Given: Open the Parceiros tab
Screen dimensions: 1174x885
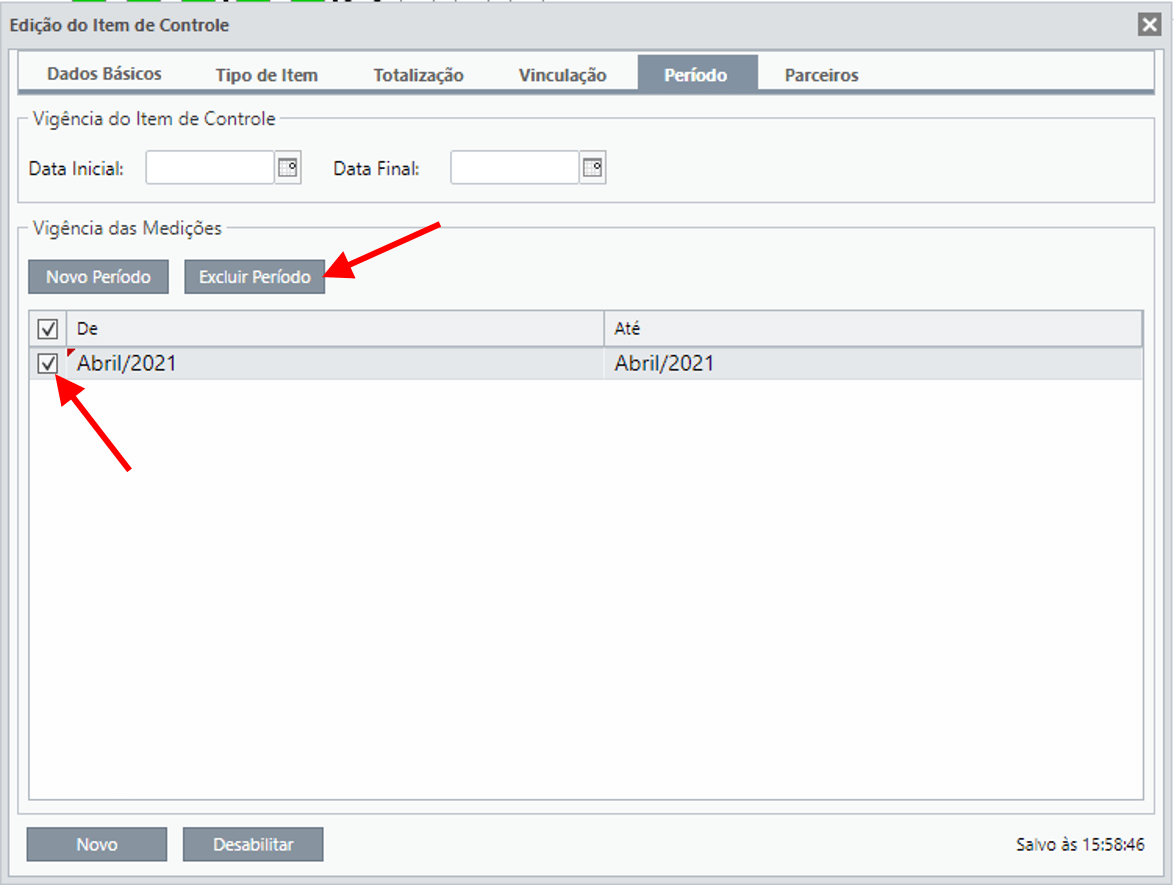Looking at the screenshot, I should pos(821,75).
